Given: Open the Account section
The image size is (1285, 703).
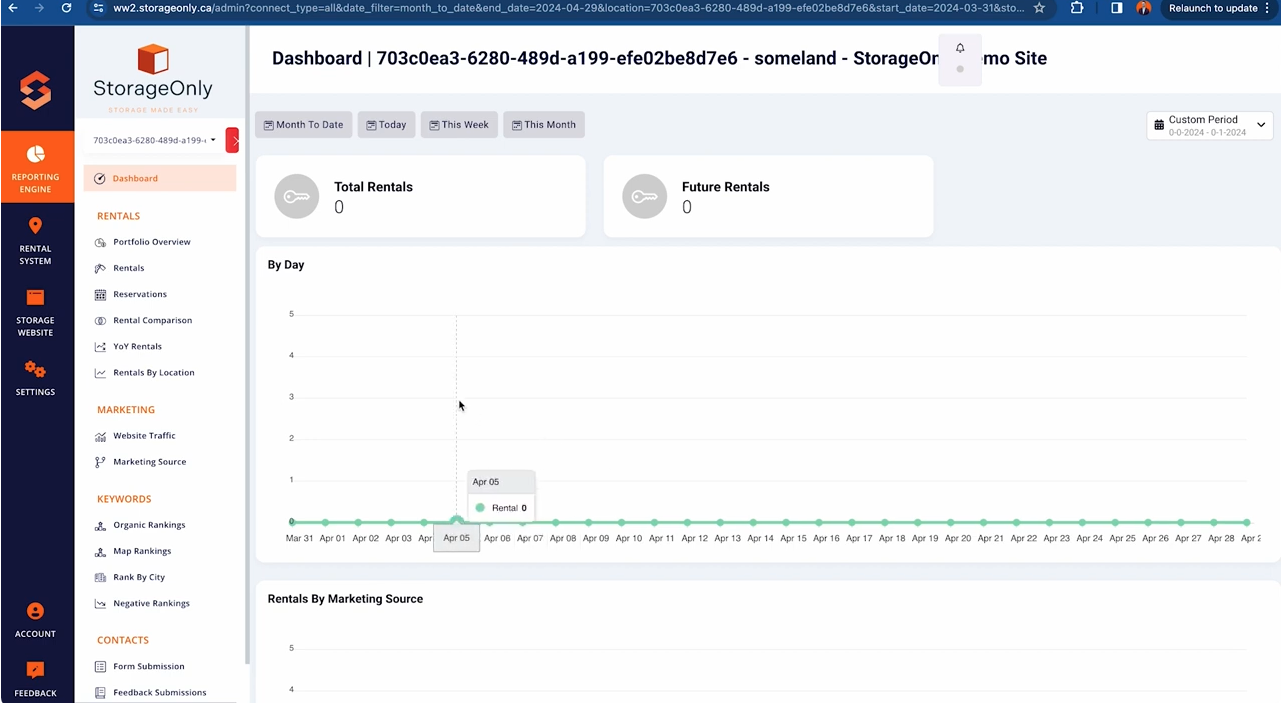Looking at the screenshot, I should point(36,620).
